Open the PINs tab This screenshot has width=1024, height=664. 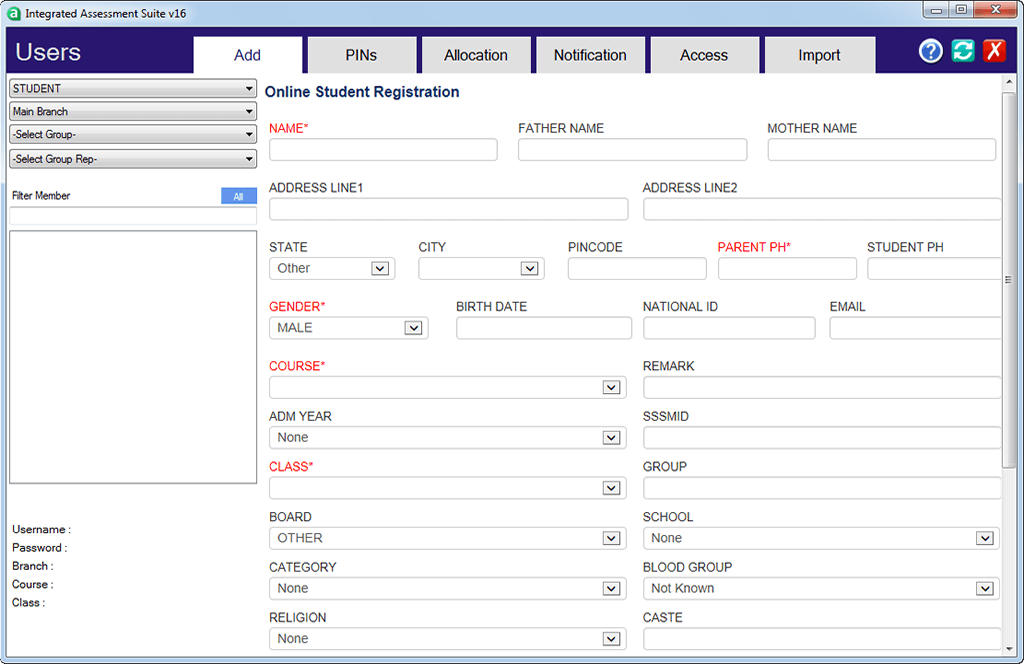[361, 56]
